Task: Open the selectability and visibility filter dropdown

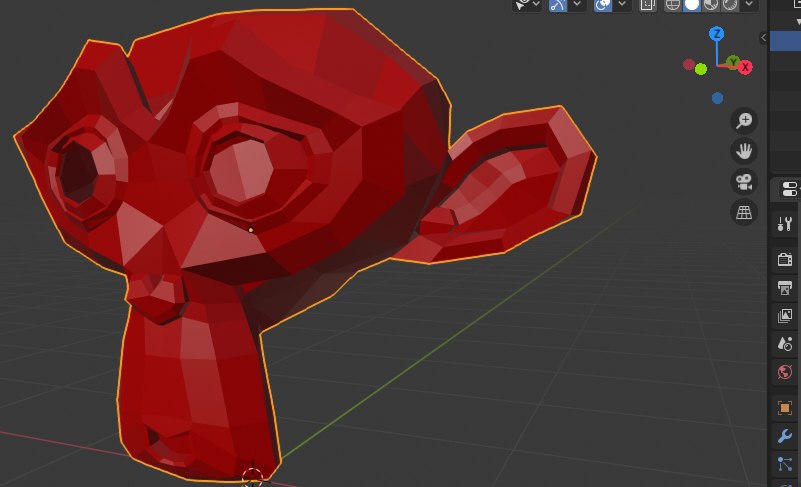Action: click(x=527, y=5)
